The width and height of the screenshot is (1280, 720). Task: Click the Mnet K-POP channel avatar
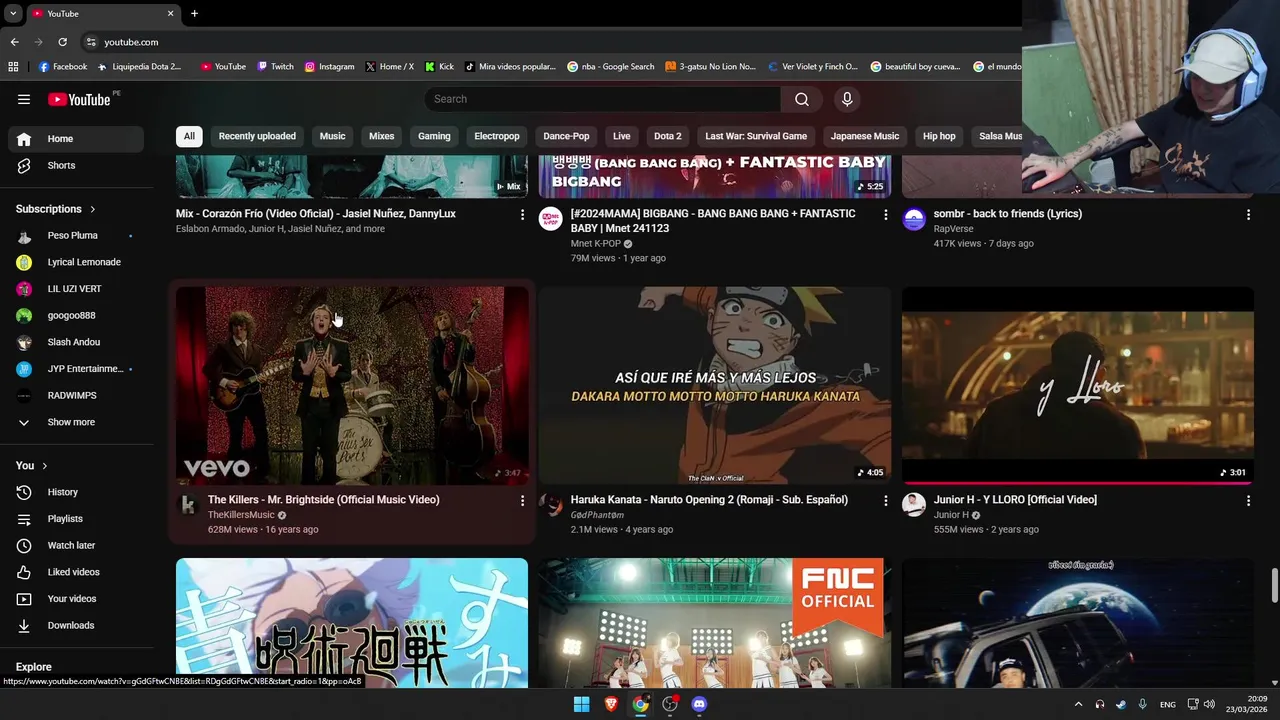pyautogui.click(x=551, y=219)
